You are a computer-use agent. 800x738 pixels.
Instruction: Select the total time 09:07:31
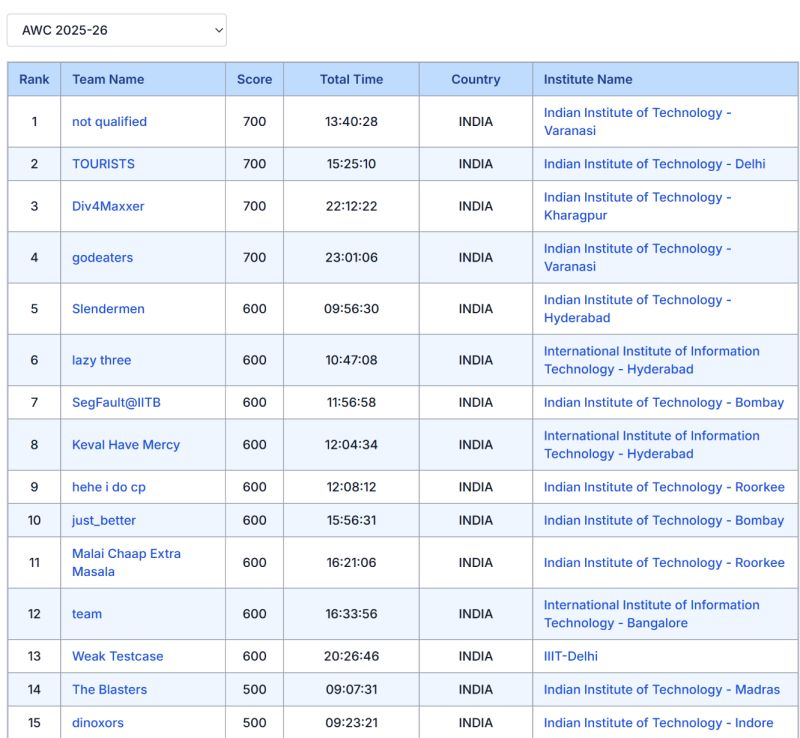[352, 690]
